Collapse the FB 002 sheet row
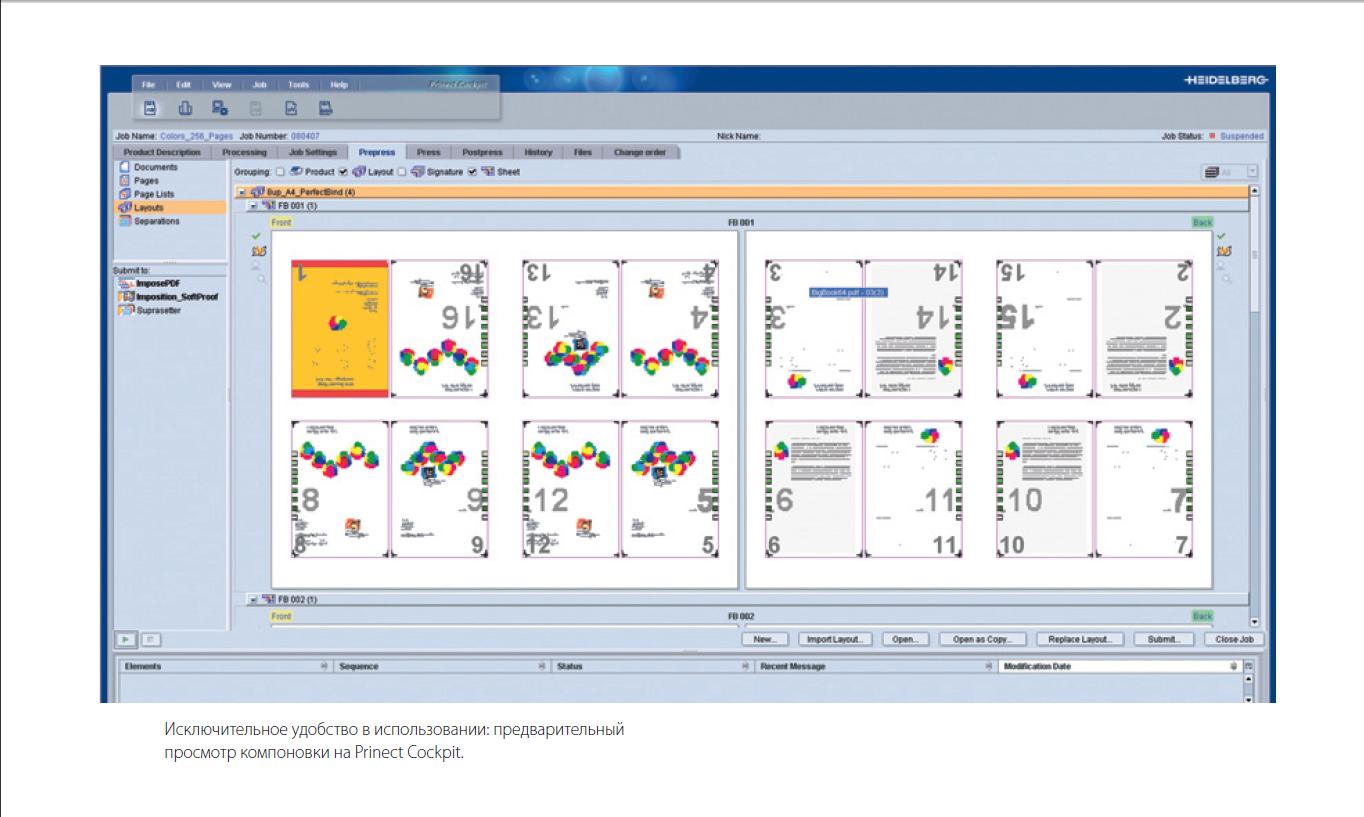Image resolution: width=1364 pixels, height=817 pixels. (x=254, y=599)
